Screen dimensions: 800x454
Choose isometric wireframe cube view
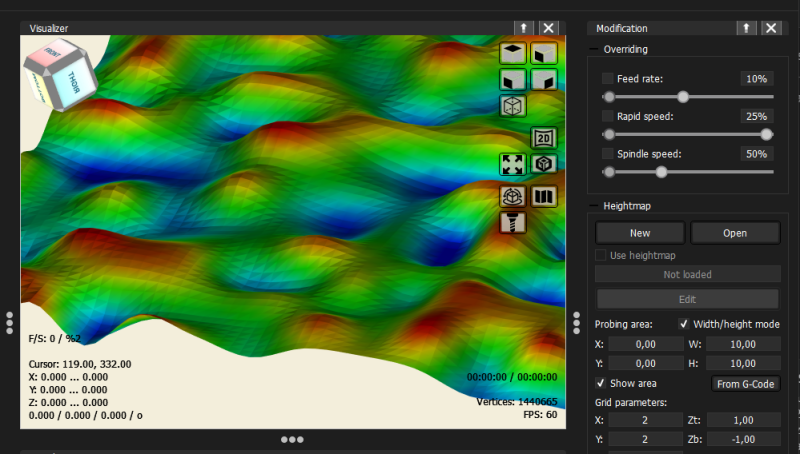(x=512, y=106)
